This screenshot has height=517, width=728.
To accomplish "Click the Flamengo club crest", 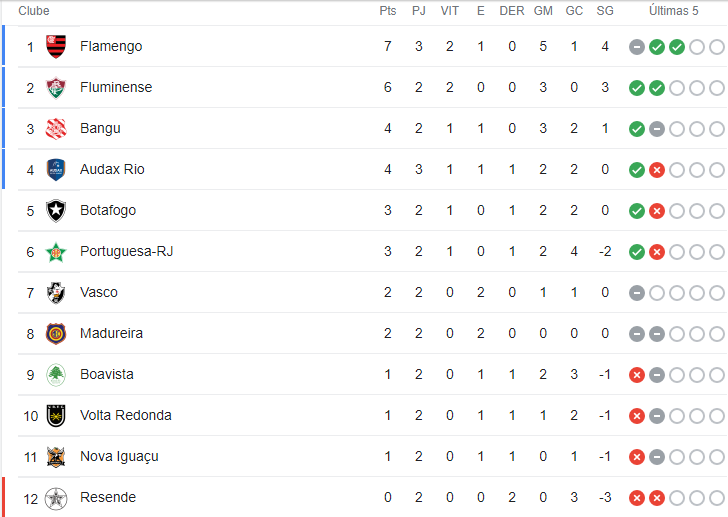I will [56, 46].
